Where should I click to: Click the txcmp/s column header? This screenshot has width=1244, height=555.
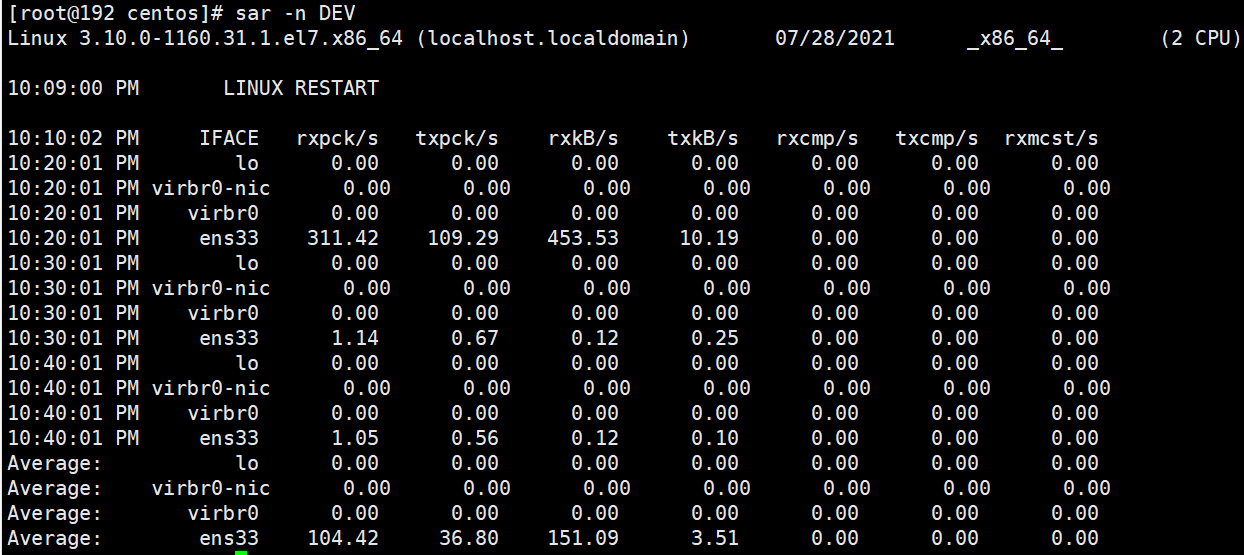point(937,138)
